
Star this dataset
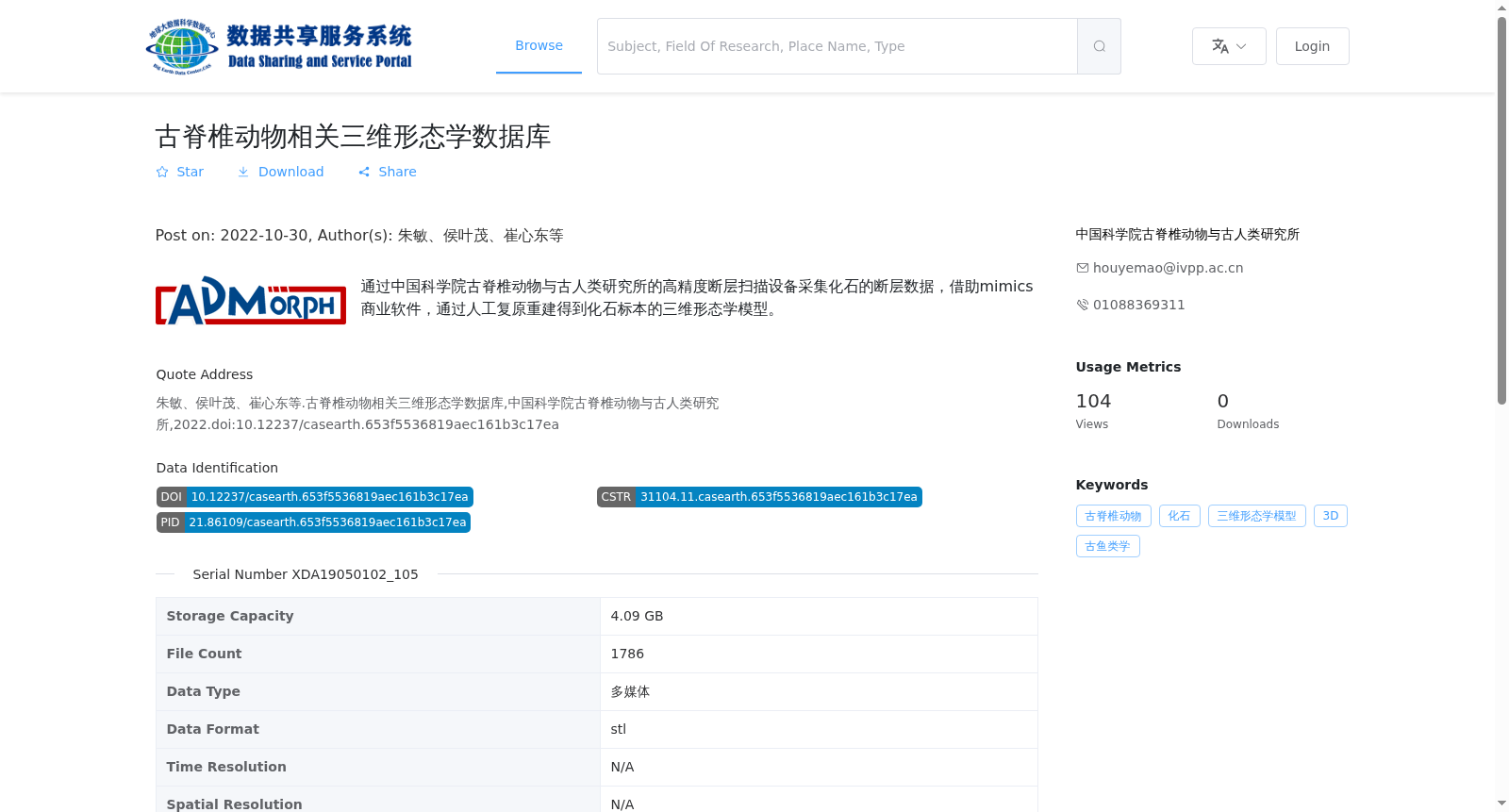click(x=179, y=172)
